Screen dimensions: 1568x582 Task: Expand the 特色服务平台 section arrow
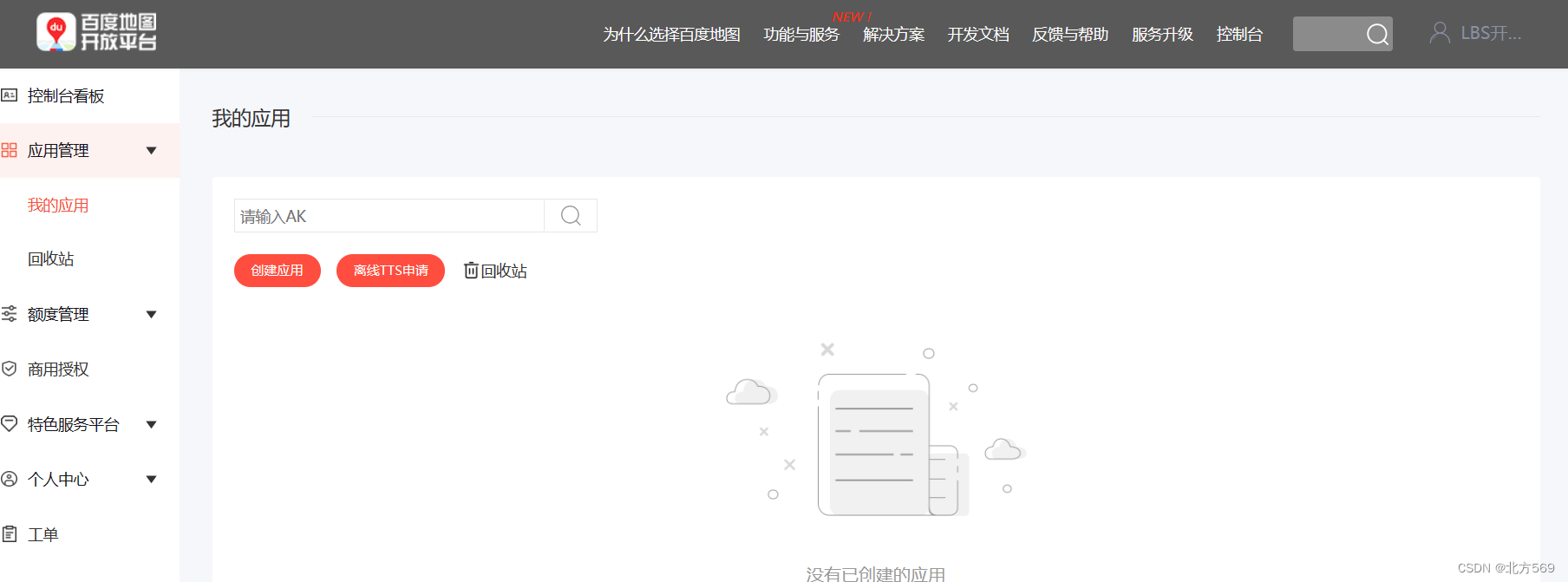152,425
